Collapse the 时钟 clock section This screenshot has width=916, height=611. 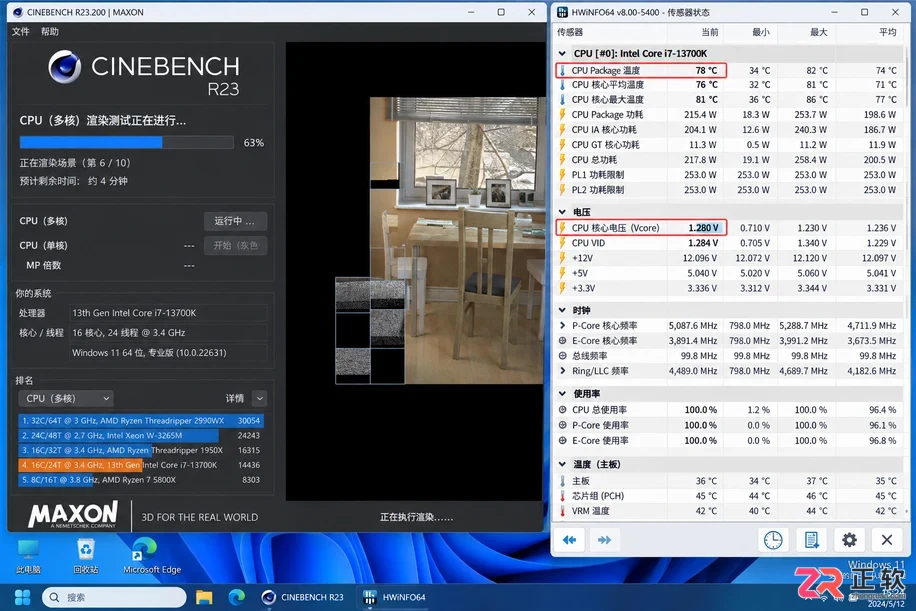[562, 310]
